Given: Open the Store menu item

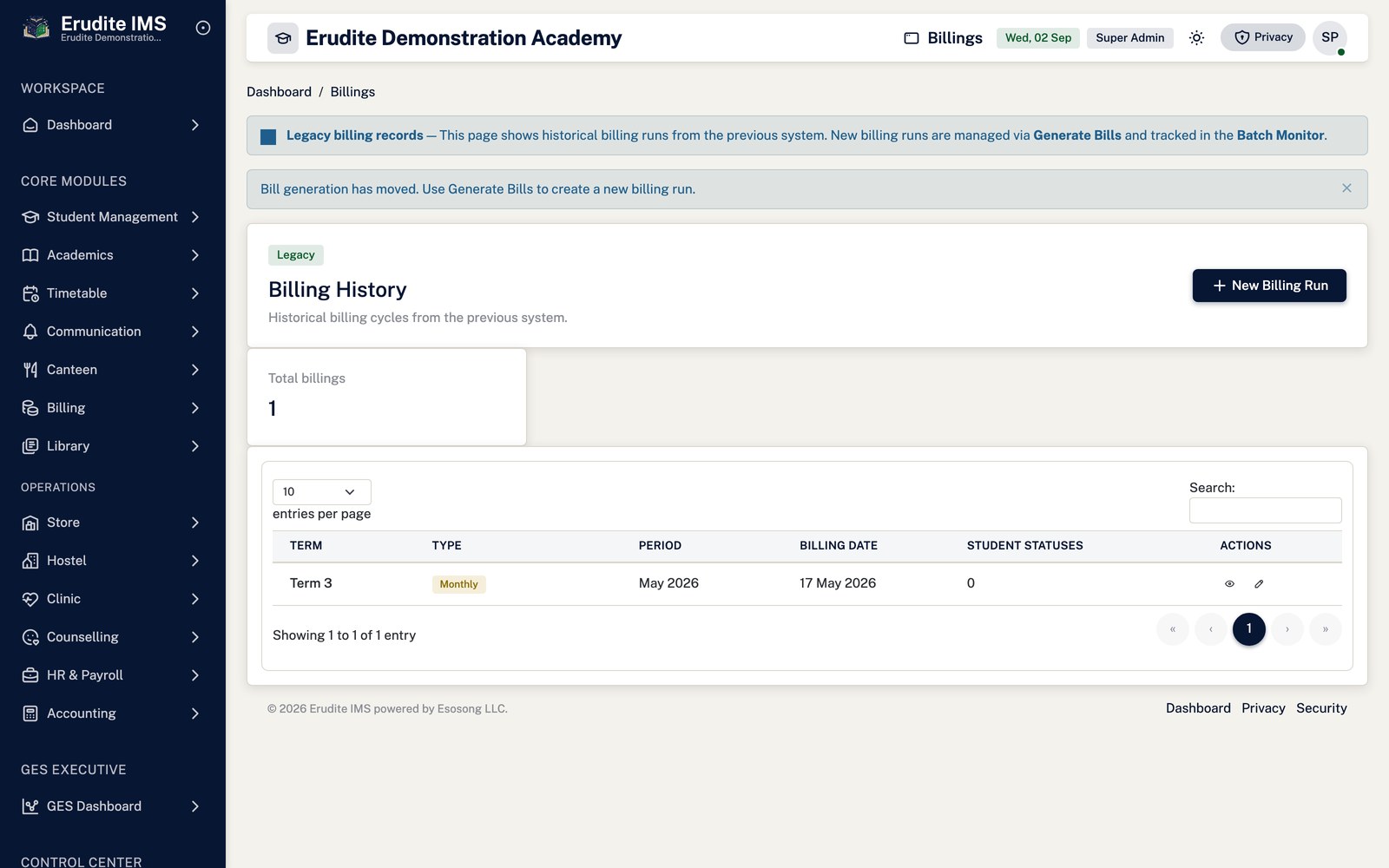Looking at the screenshot, I should click(x=111, y=523).
